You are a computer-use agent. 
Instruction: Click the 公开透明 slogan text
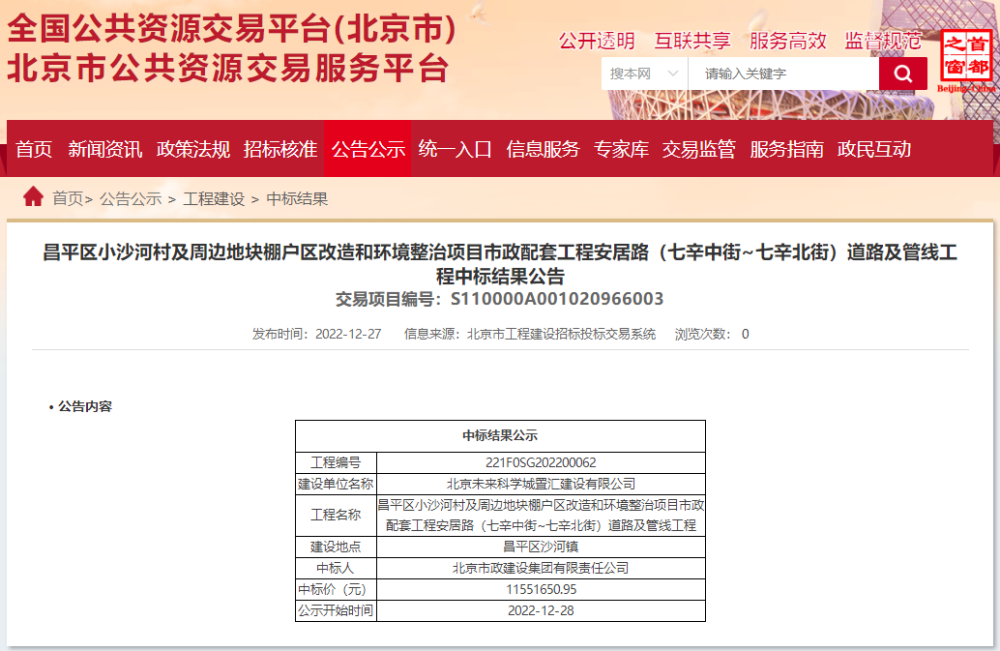[x=597, y=41]
